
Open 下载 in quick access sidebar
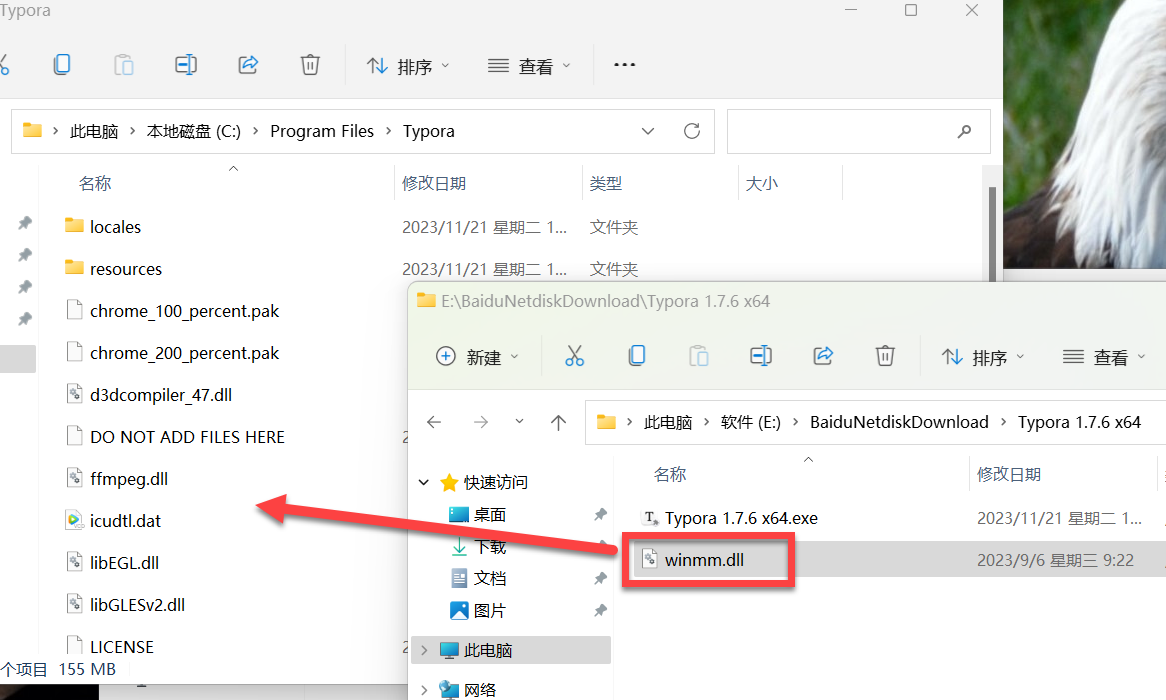click(x=490, y=547)
